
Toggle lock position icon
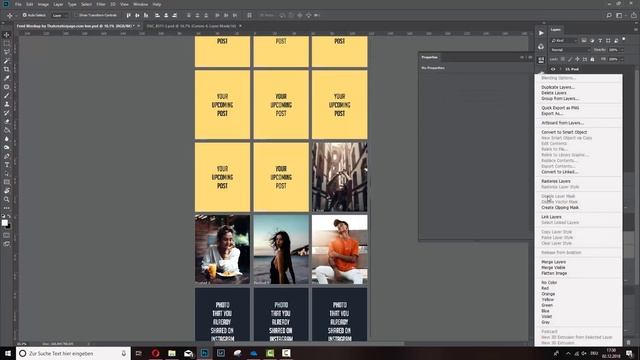click(577, 59)
